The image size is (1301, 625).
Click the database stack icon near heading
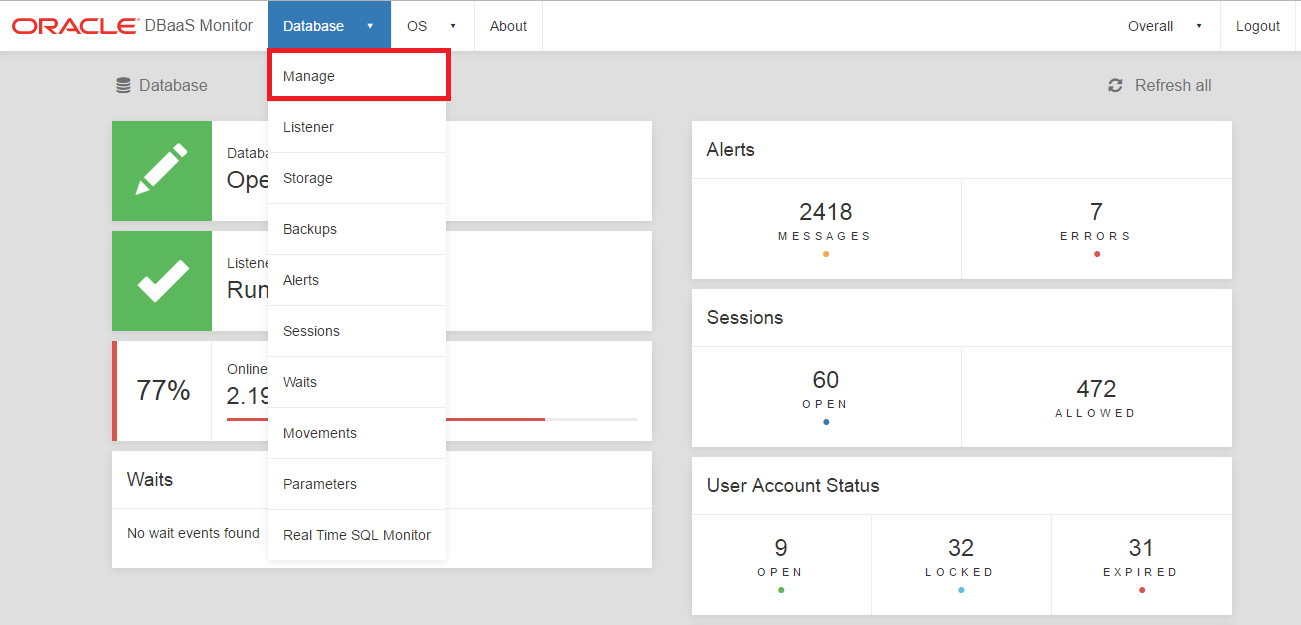123,86
